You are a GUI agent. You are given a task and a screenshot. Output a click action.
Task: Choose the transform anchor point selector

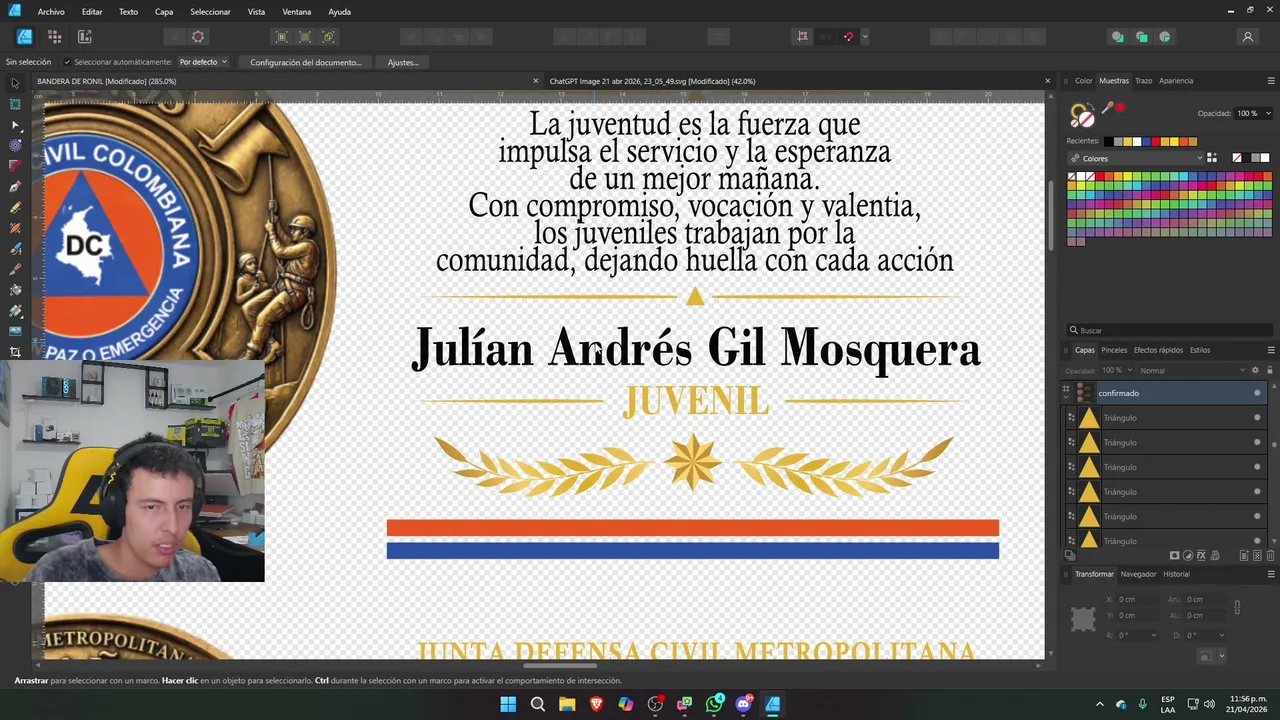click(x=1083, y=619)
